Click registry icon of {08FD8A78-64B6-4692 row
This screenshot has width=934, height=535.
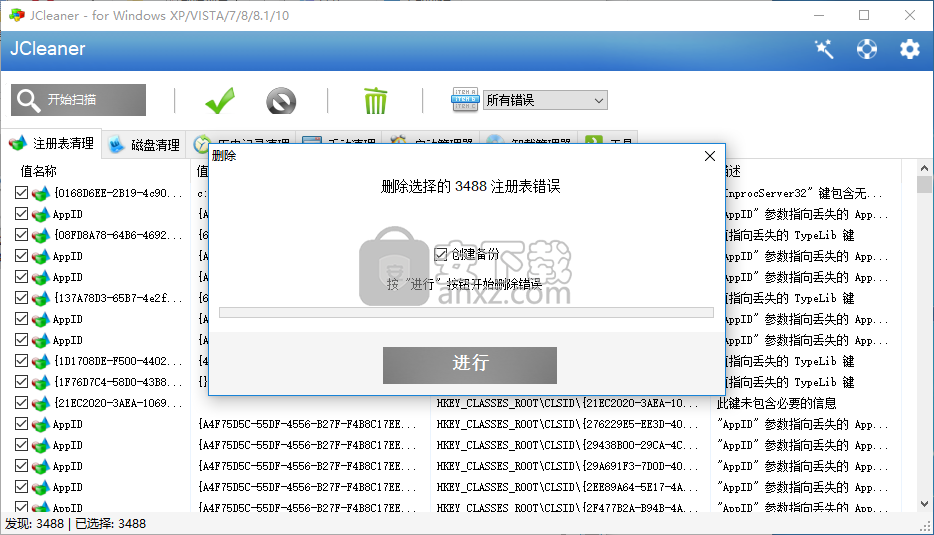tap(41, 235)
